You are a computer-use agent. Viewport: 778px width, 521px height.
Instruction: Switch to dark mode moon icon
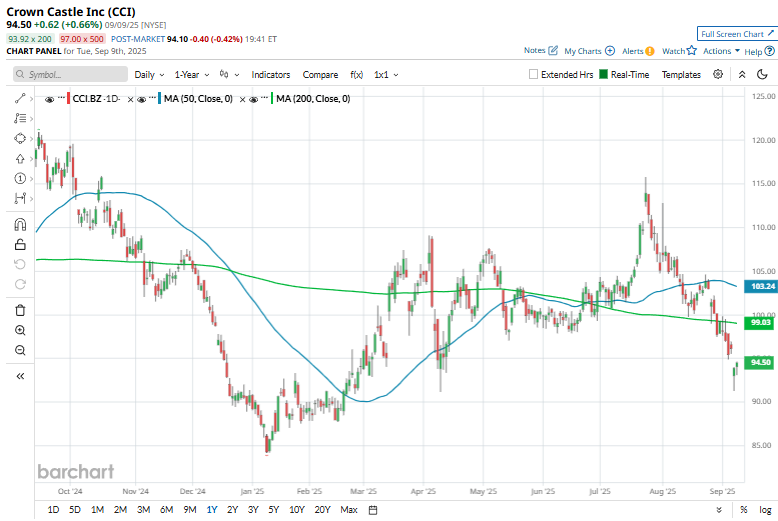pos(762,74)
